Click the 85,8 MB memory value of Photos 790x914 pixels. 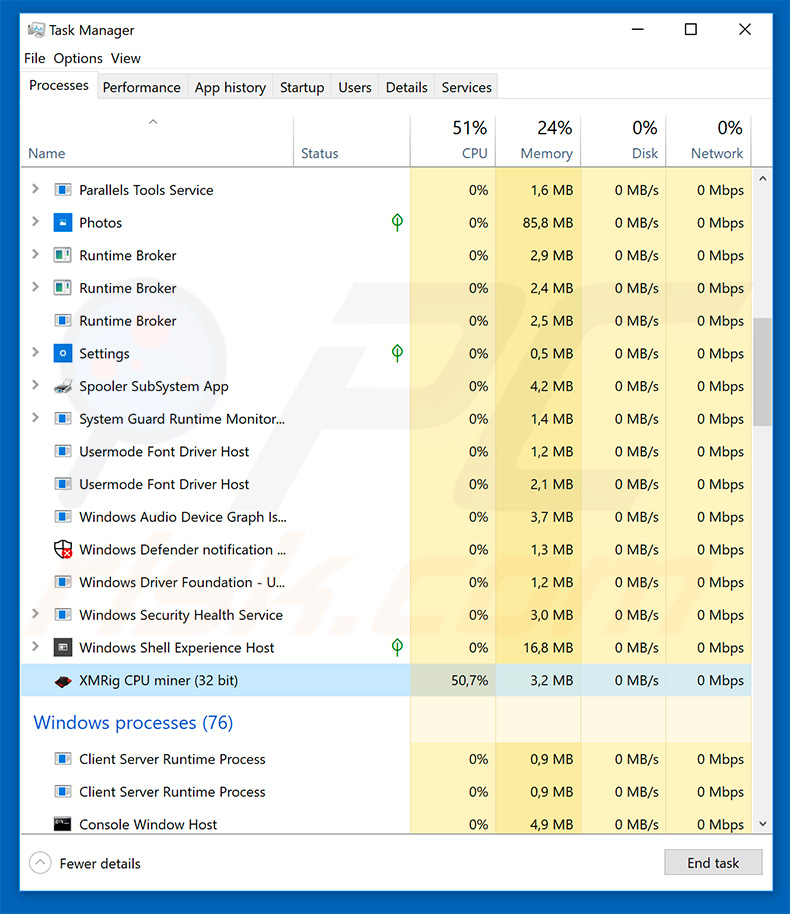pos(548,223)
